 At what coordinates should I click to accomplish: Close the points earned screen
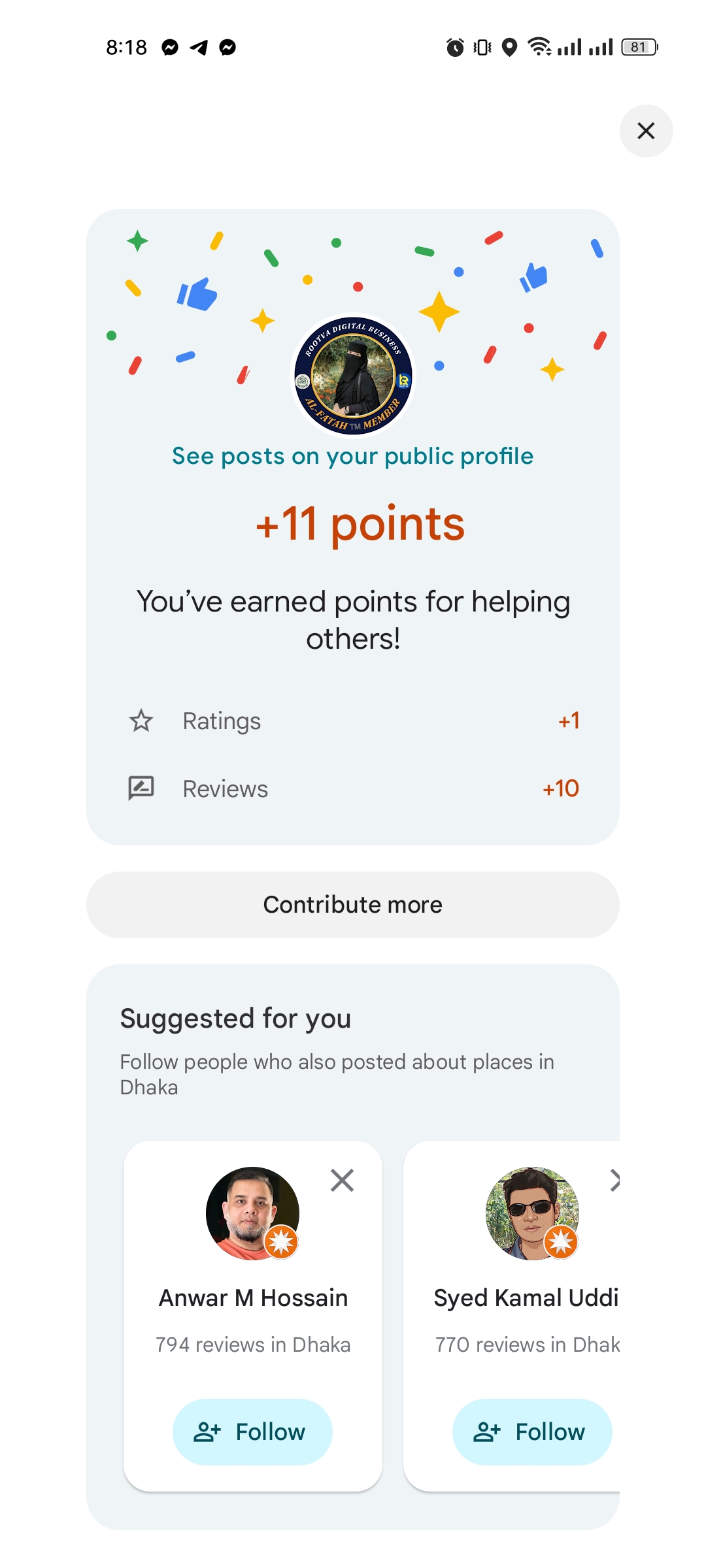(x=646, y=131)
